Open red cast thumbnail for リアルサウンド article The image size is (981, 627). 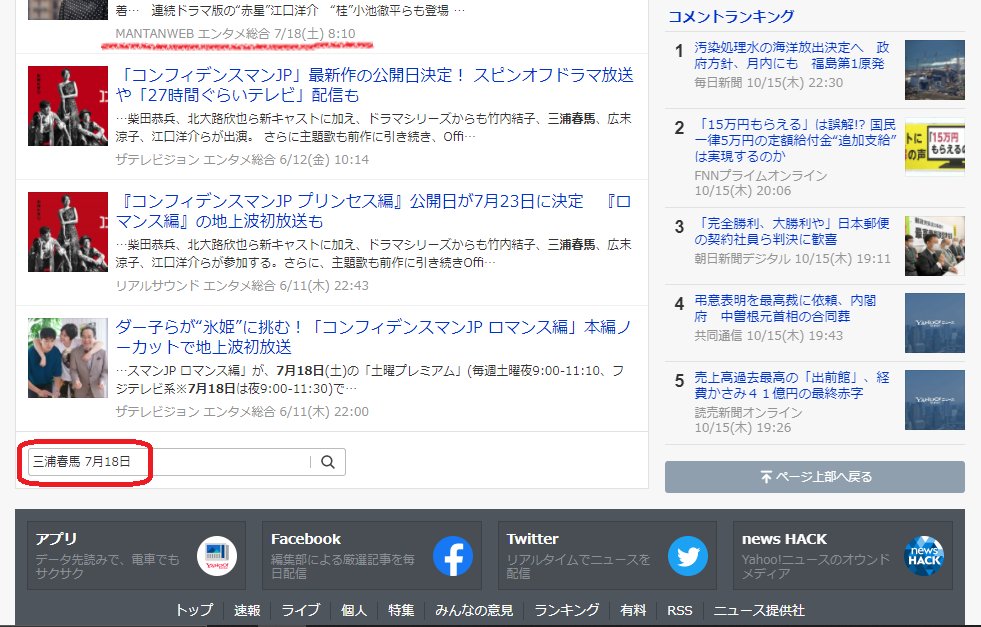pos(68,232)
